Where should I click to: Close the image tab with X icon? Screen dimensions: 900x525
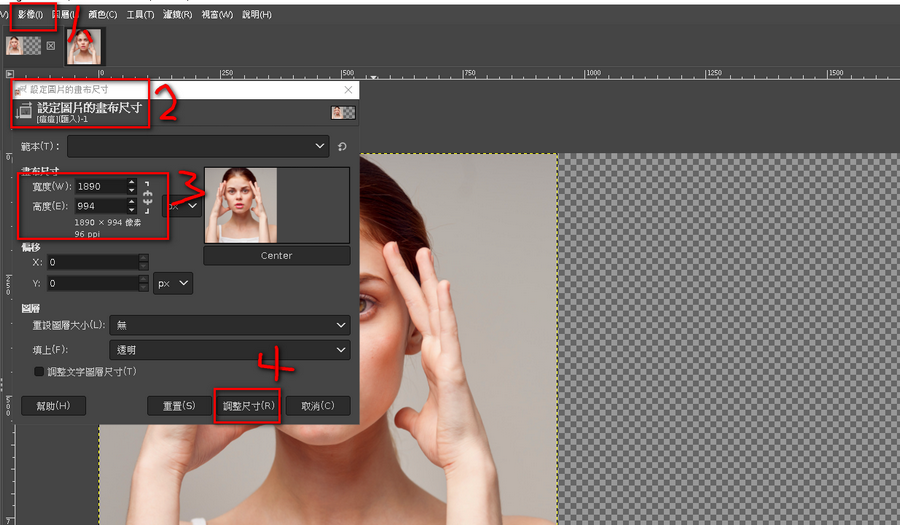[50, 46]
